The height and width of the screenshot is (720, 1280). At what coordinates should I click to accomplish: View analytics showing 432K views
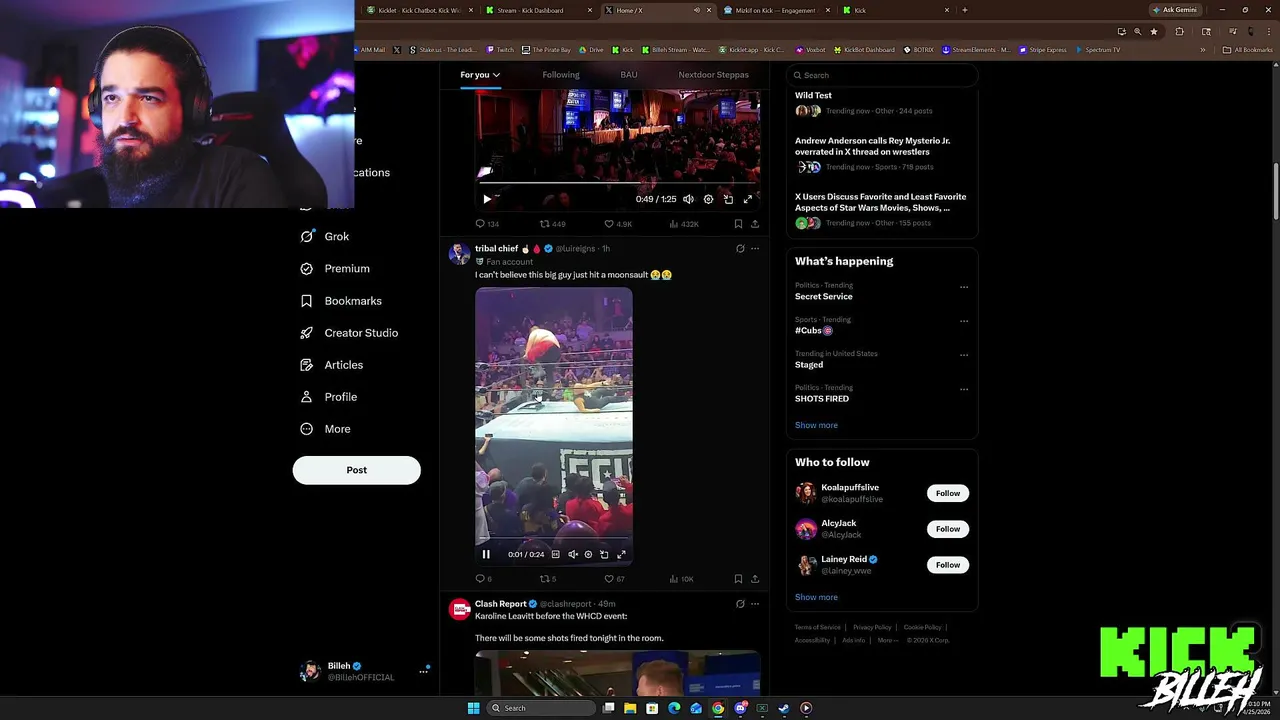684,224
